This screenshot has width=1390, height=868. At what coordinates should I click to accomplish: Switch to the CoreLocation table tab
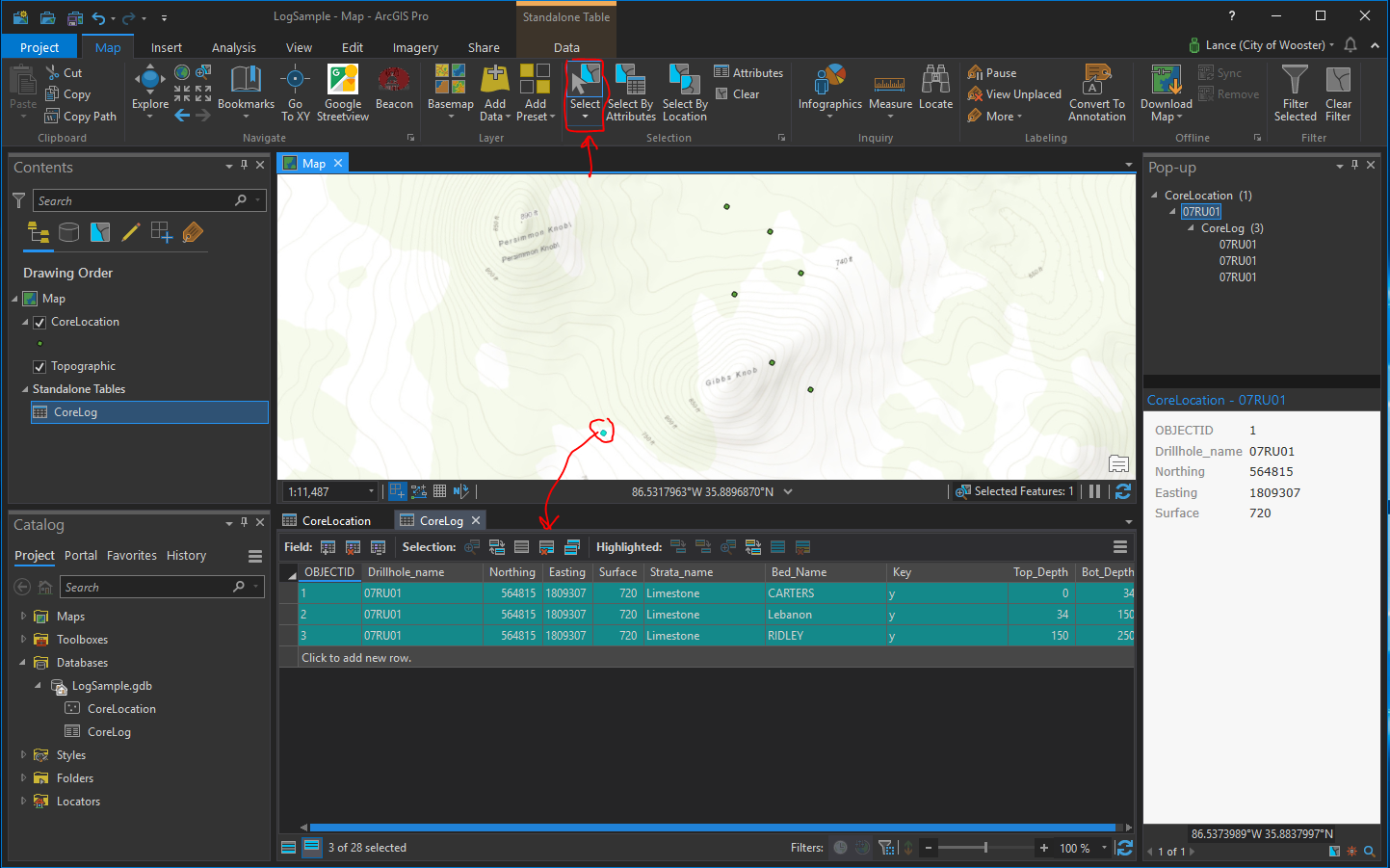click(x=328, y=520)
